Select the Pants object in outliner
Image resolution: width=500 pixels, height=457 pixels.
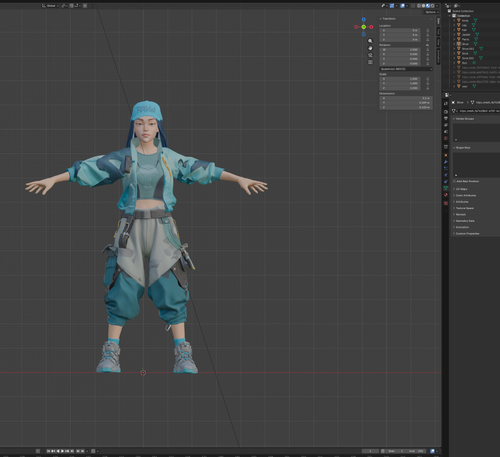click(466, 39)
